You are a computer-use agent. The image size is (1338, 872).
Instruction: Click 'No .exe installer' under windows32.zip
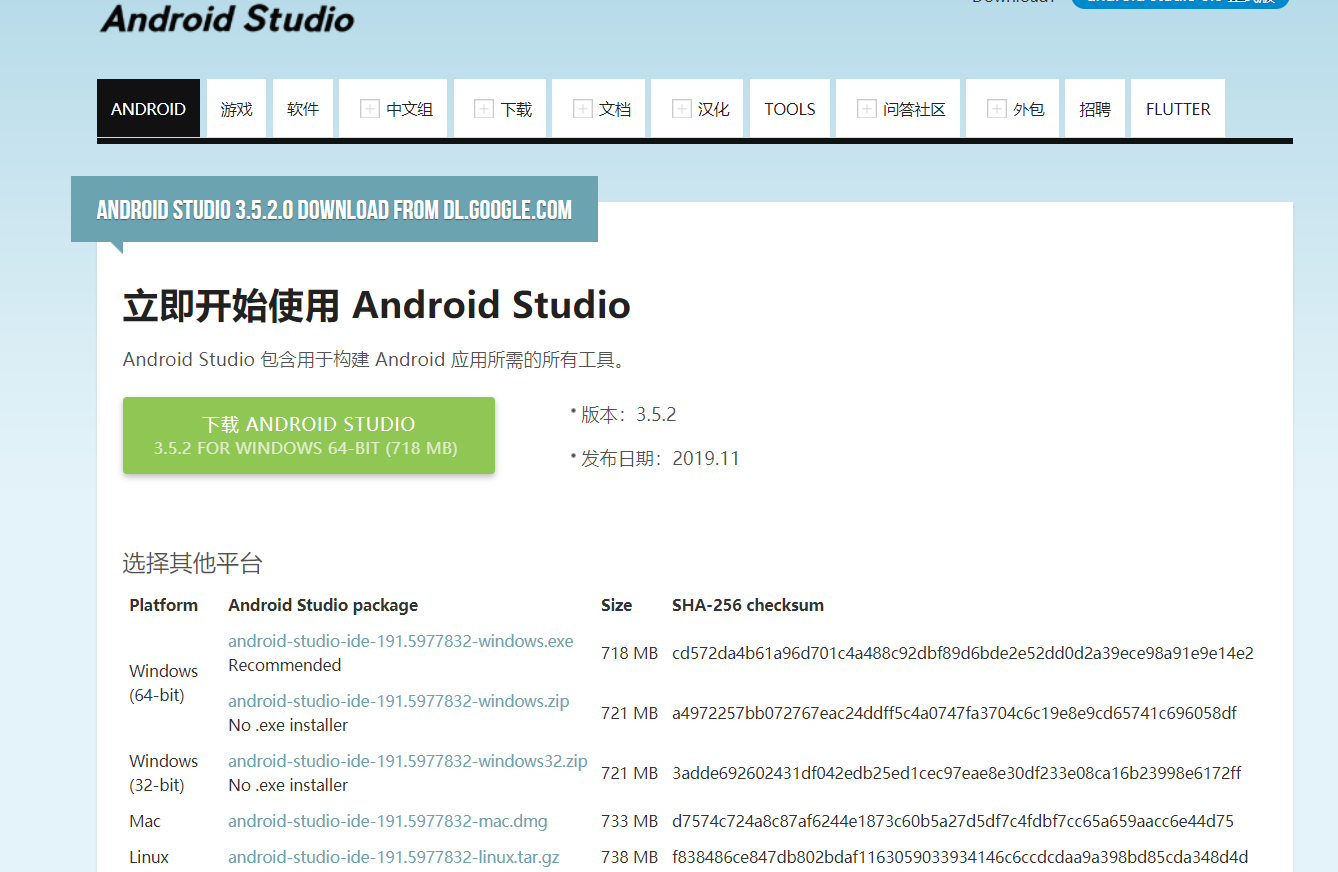(x=288, y=785)
